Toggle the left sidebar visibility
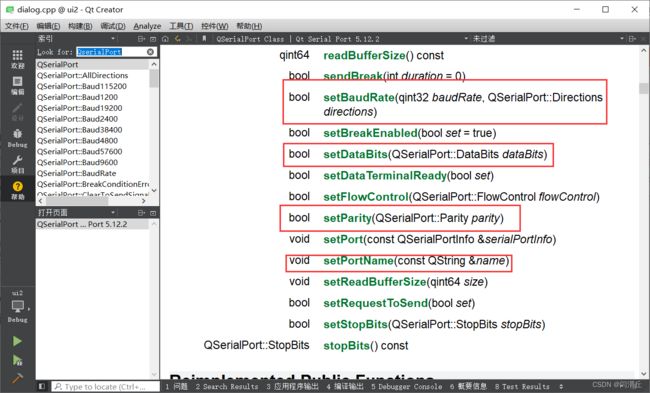 [41, 386]
